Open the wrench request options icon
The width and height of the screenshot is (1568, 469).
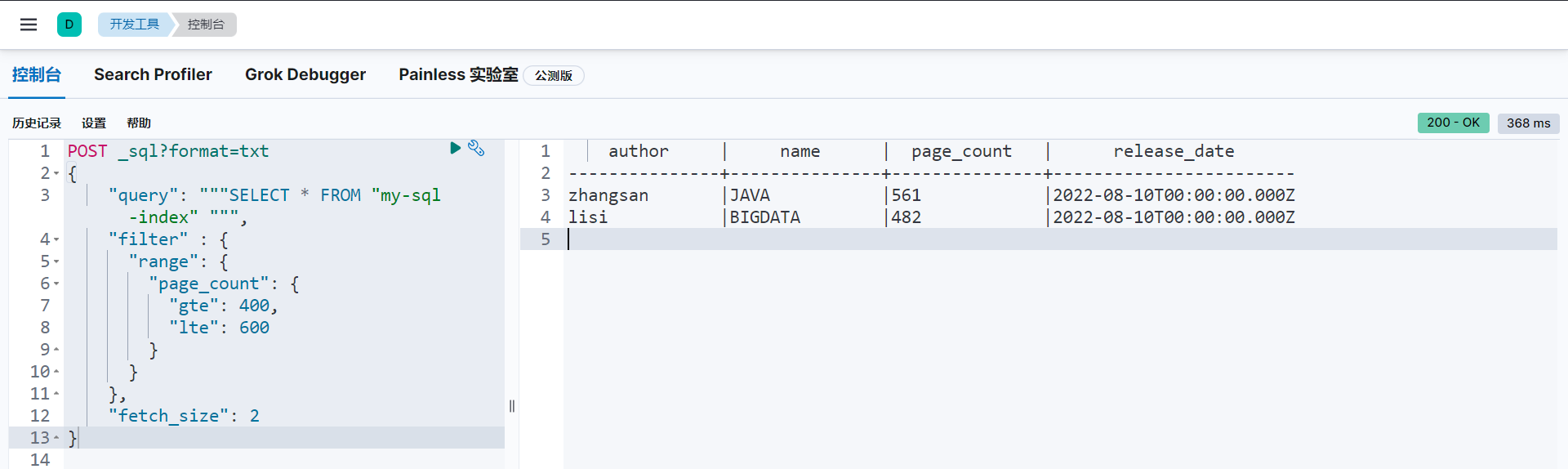476,148
